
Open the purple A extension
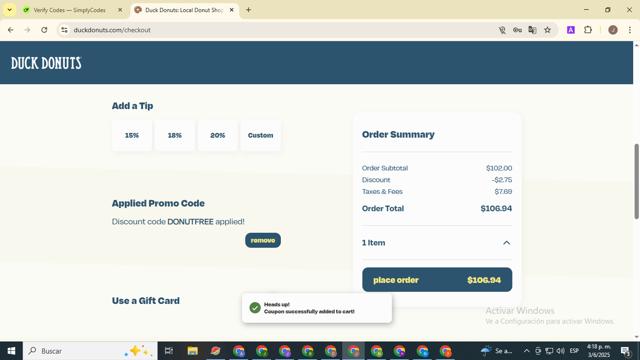571,30
